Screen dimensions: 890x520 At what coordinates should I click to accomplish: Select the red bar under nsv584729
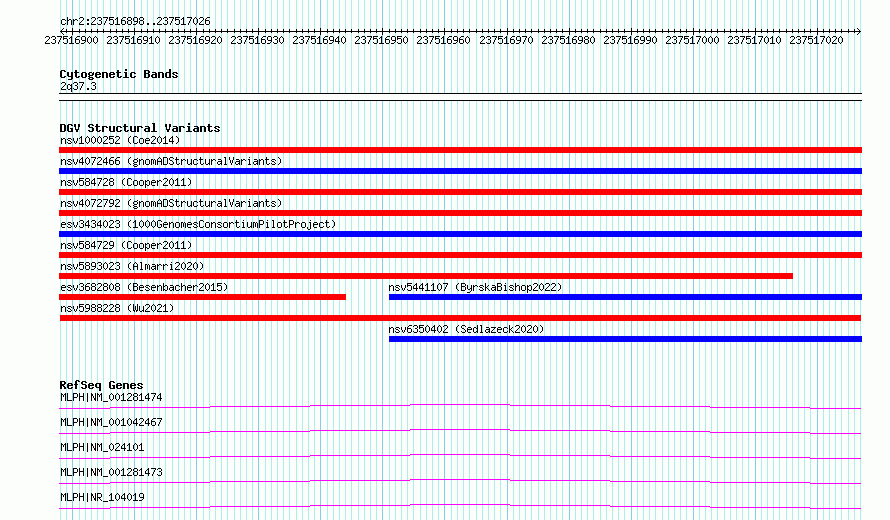point(460,255)
